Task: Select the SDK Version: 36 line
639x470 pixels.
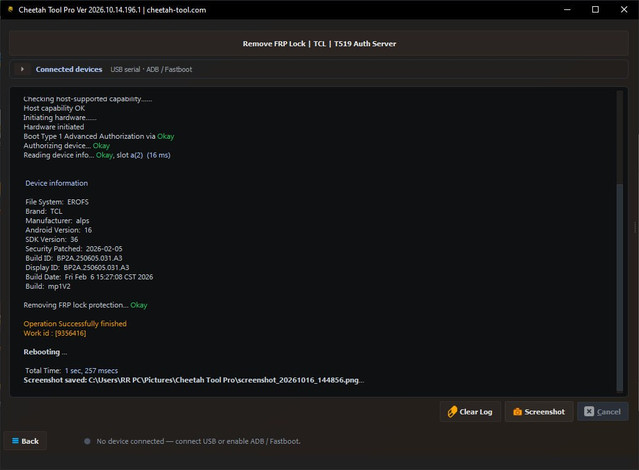Action: [x=52, y=239]
